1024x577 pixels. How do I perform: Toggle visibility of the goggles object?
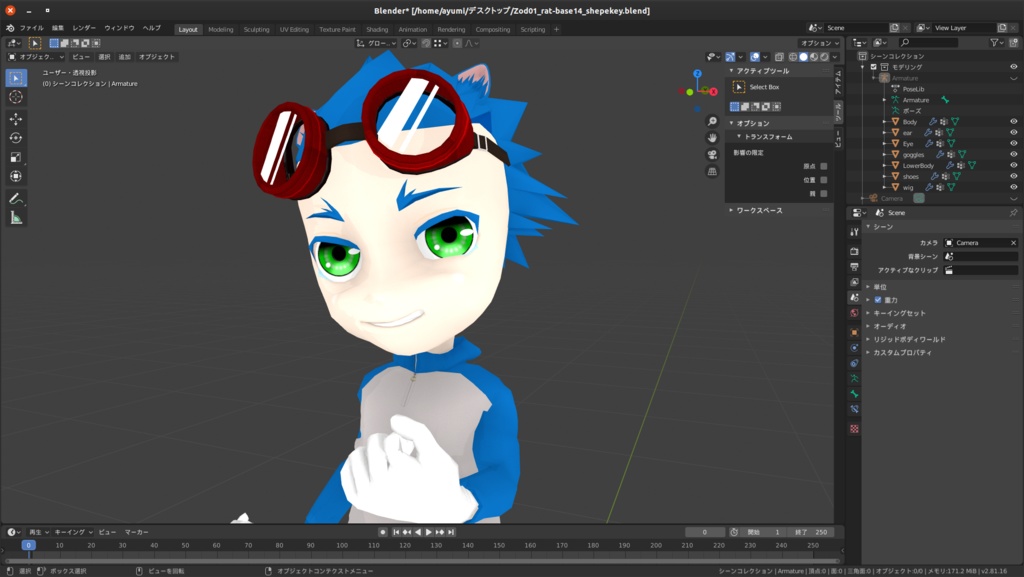1013,154
